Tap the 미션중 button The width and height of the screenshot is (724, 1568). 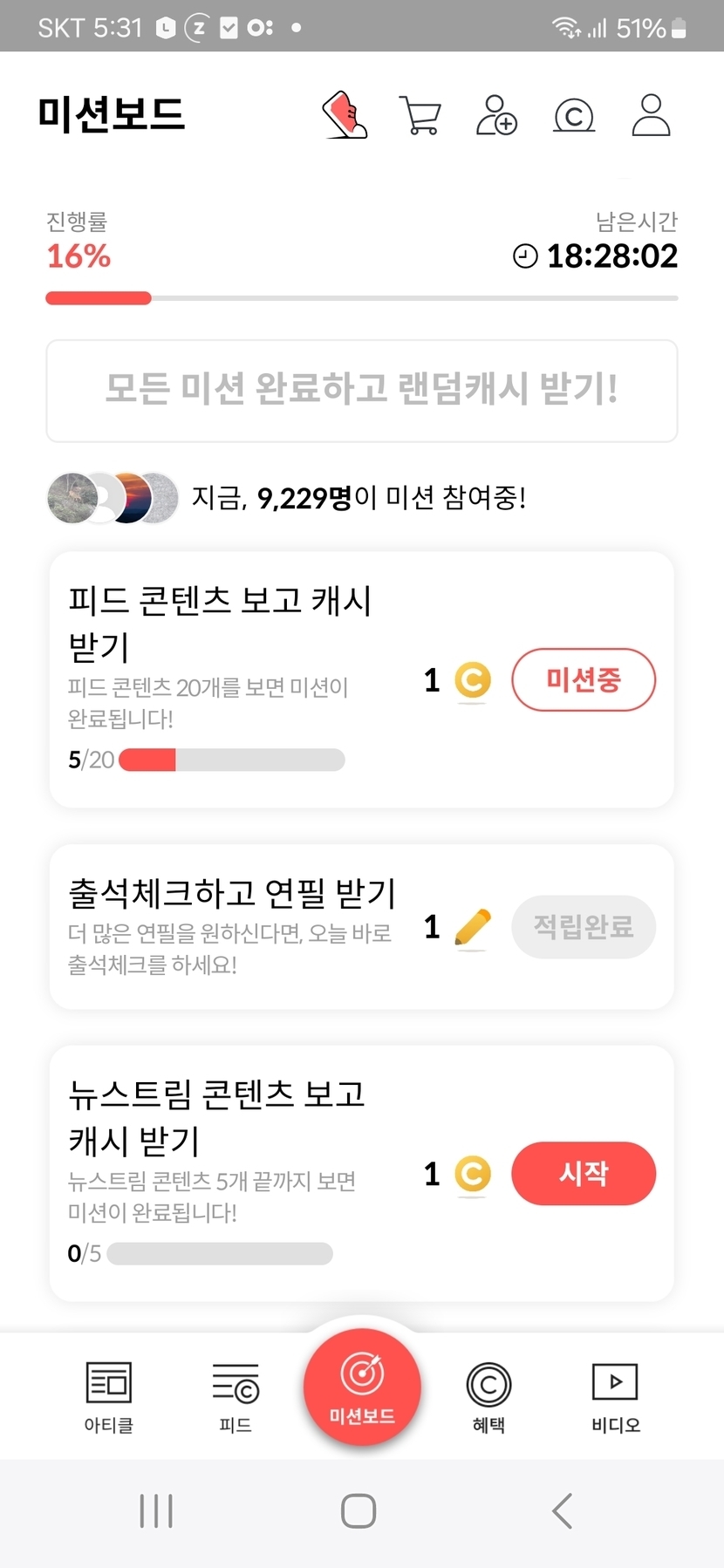tap(584, 680)
